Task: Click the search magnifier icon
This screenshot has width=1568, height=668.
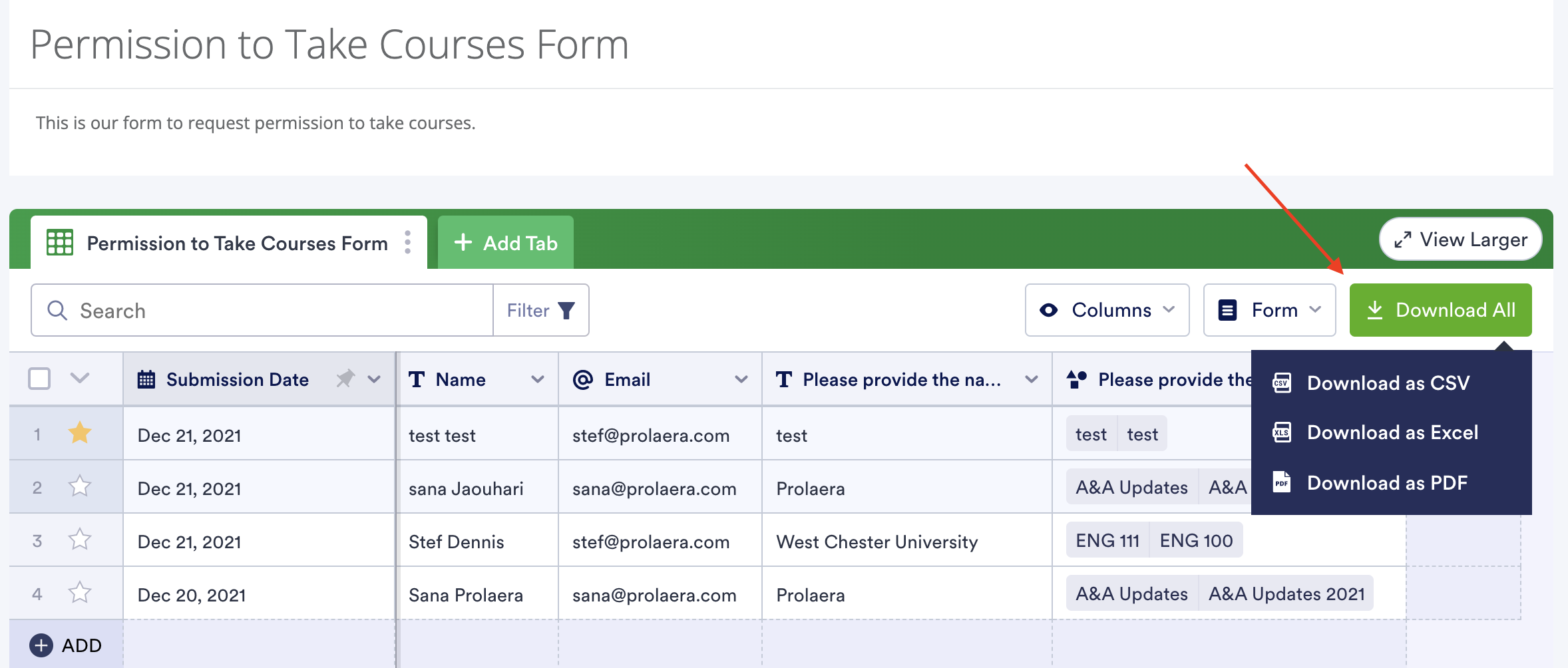Action: (x=57, y=310)
